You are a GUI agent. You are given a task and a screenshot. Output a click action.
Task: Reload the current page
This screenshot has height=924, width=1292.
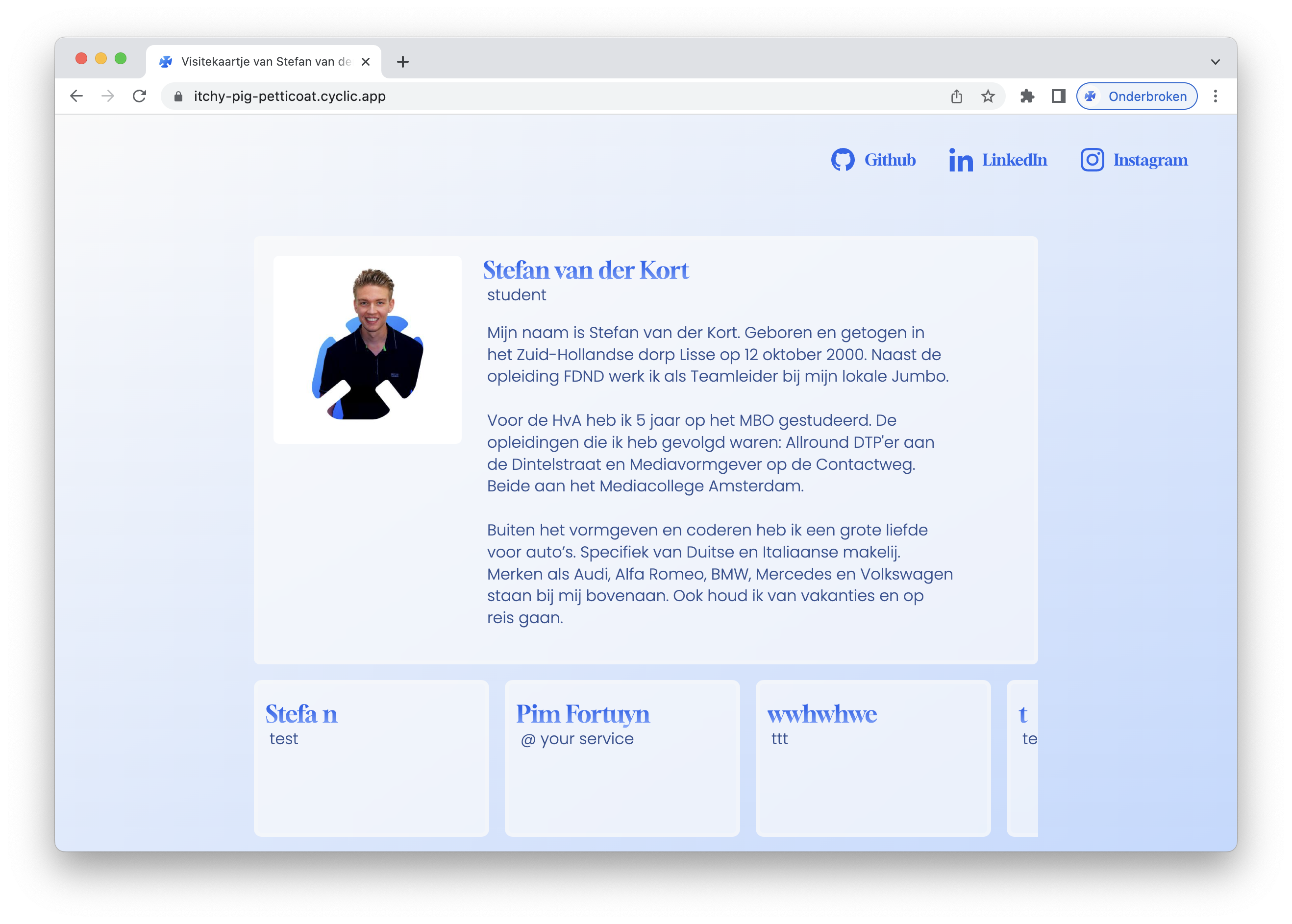(x=140, y=96)
